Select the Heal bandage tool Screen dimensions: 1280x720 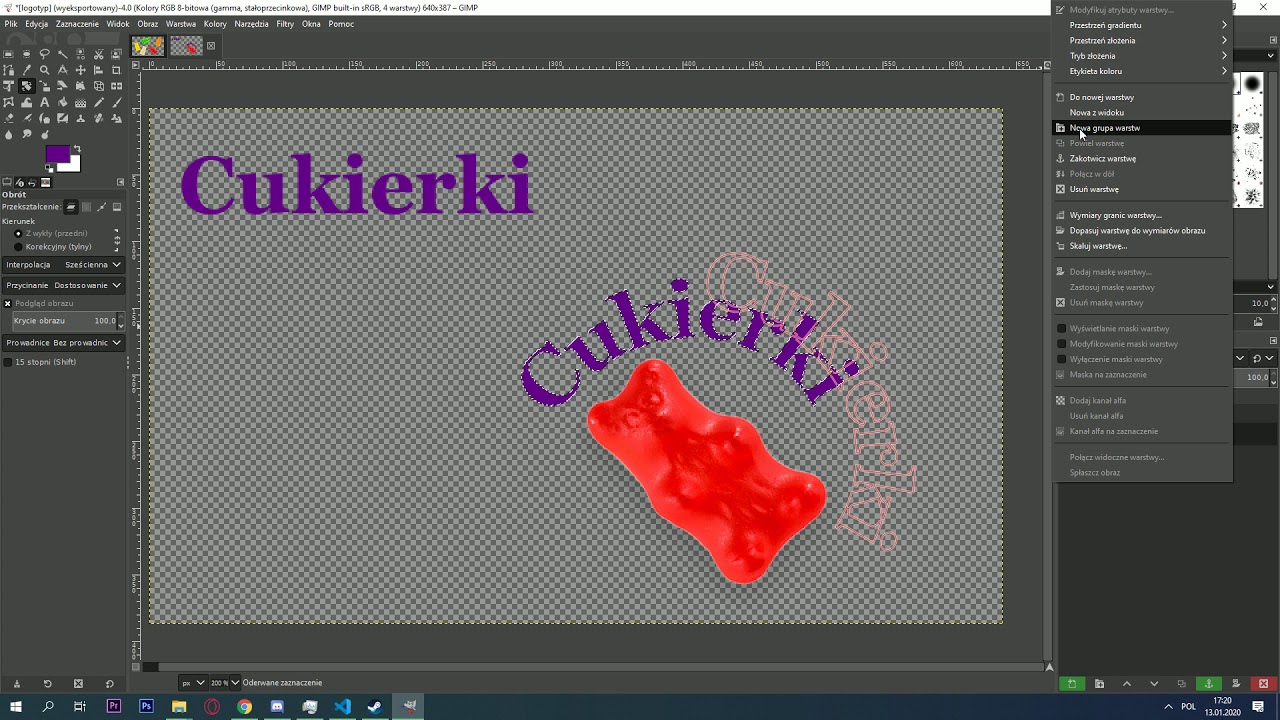pyautogui.click(x=98, y=118)
